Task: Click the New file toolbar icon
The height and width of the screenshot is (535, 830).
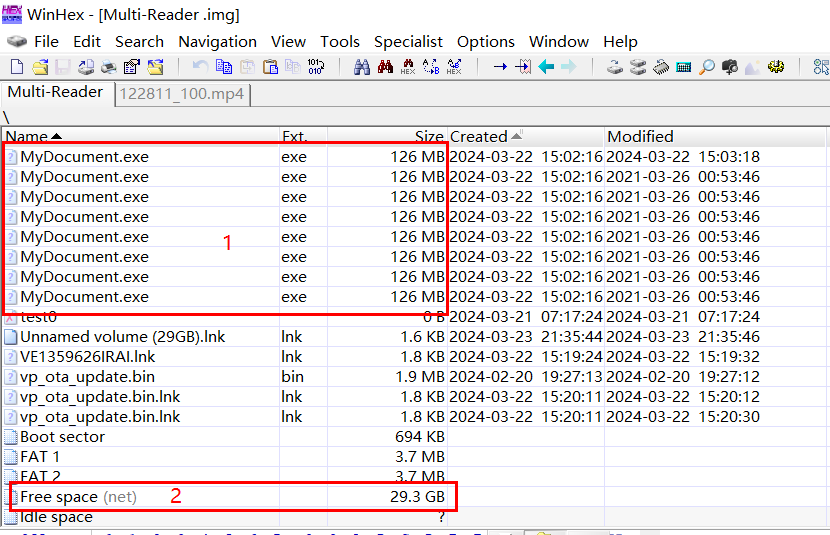Action: pyautogui.click(x=17, y=67)
